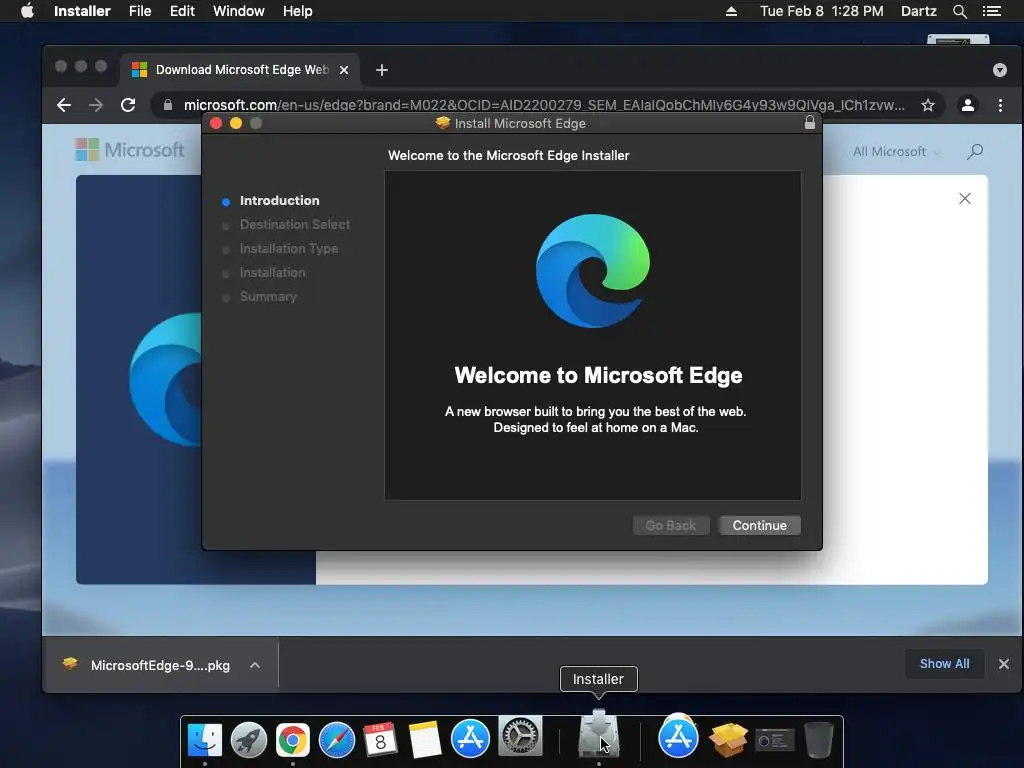Viewport: 1024px width, 768px height.
Task: Click the Chrome forward arrow
Action: tap(96, 105)
